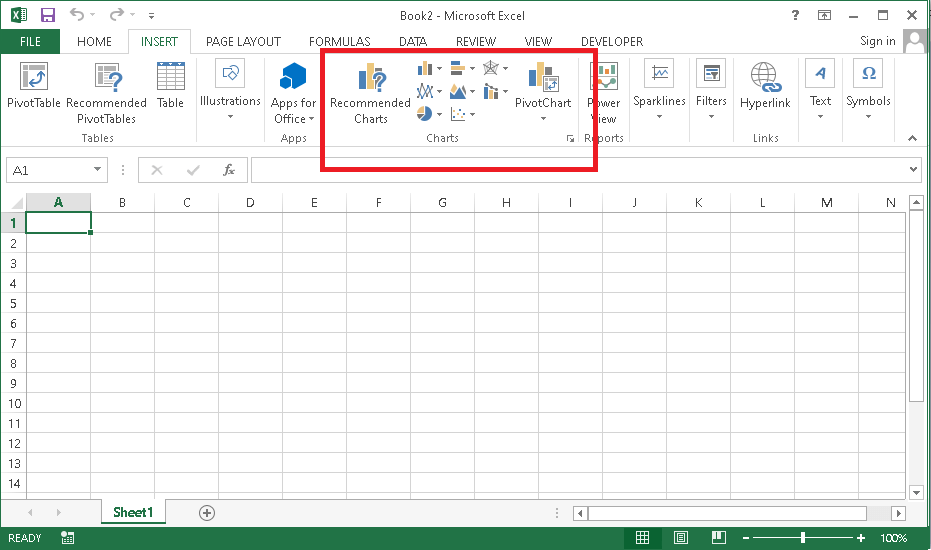Open the Name Box dropdown

[97, 170]
